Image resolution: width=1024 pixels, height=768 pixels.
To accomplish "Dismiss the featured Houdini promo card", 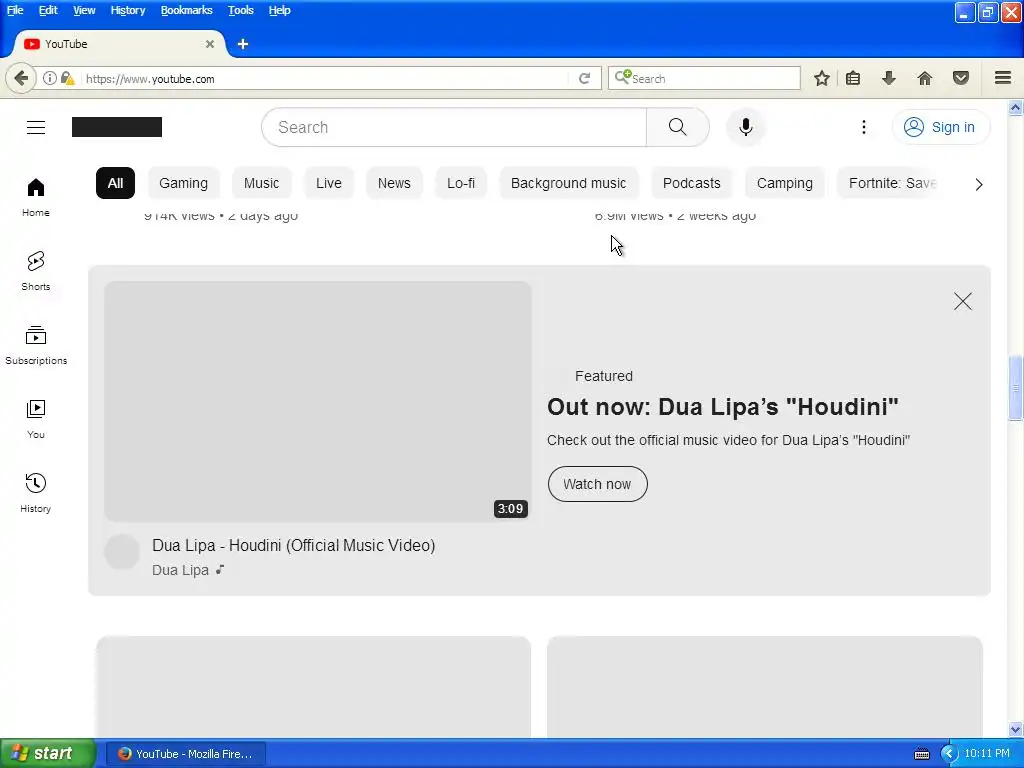I will coord(962,301).
